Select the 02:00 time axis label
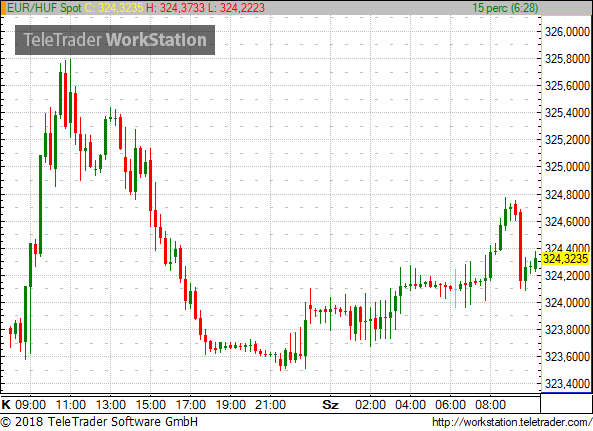Screen dimensions: 593x431 [370, 405]
